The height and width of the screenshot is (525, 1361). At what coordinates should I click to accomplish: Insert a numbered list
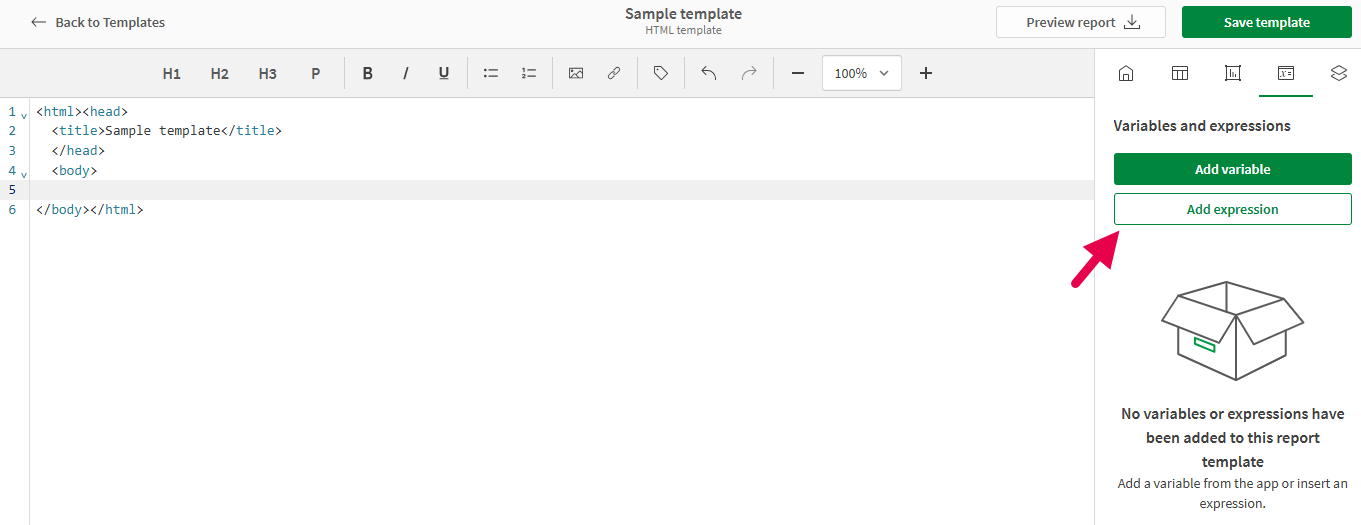click(x=529, y=73)
